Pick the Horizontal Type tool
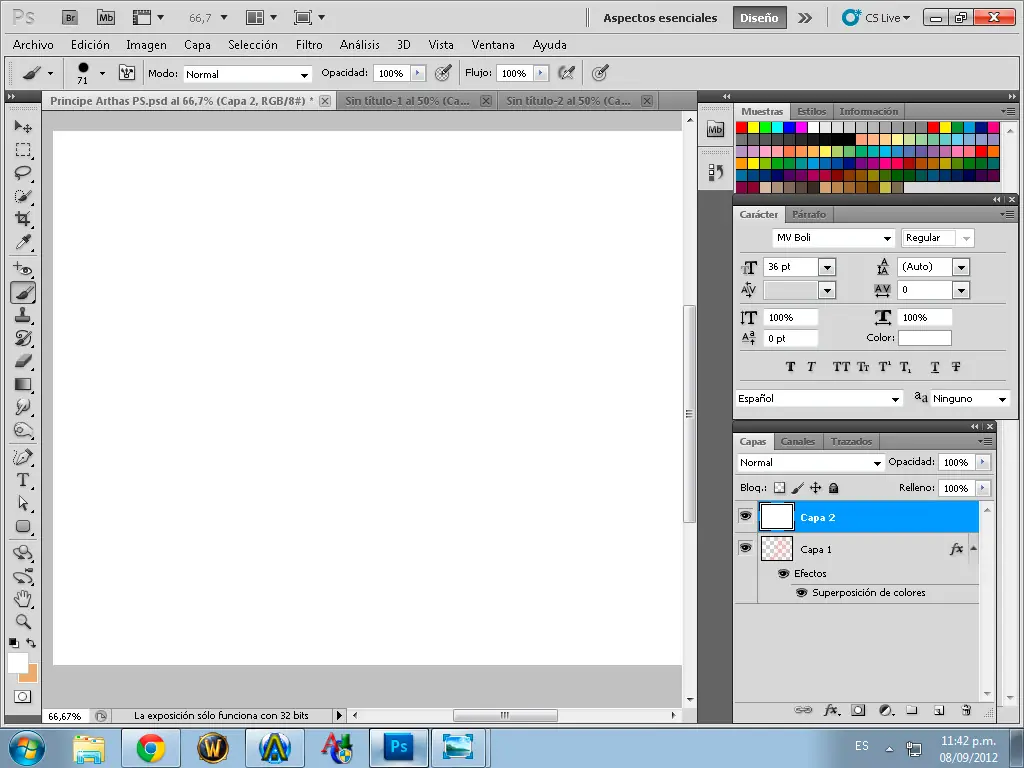The width and height of the screenshot is (1024, 768). click(22, 480)
